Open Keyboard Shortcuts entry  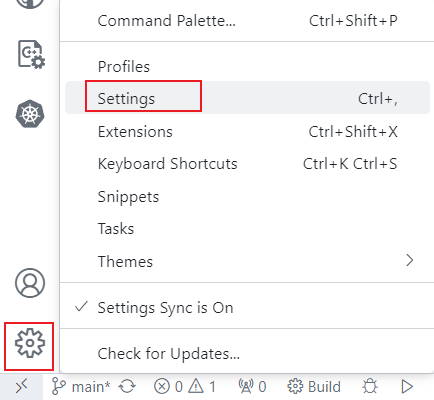[247, 164]
